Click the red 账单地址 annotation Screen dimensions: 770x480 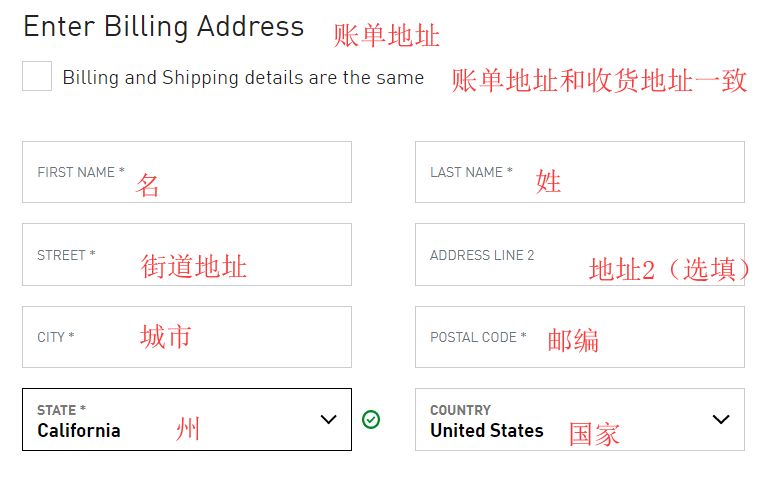[386, 36]
